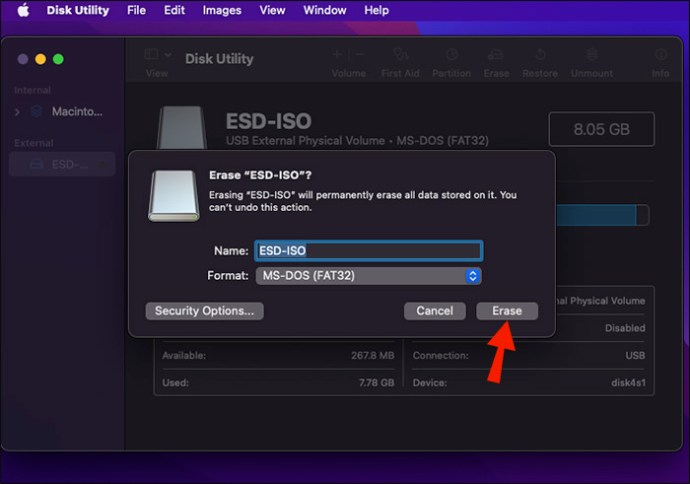
Task: Click the Info toolbar icon
Action: click(661, 55)
